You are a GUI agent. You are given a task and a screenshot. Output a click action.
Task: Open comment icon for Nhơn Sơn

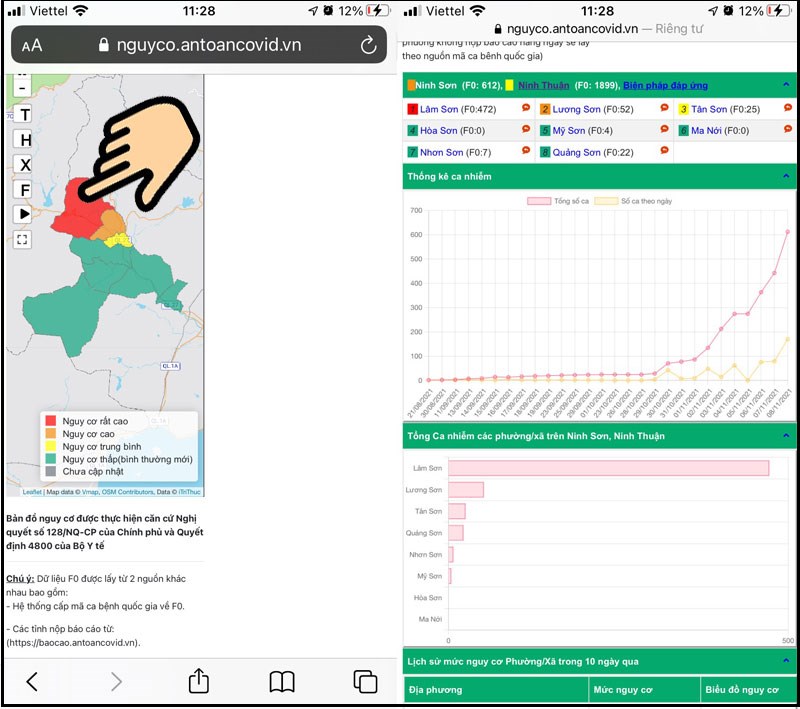click(x=526, y=150)
